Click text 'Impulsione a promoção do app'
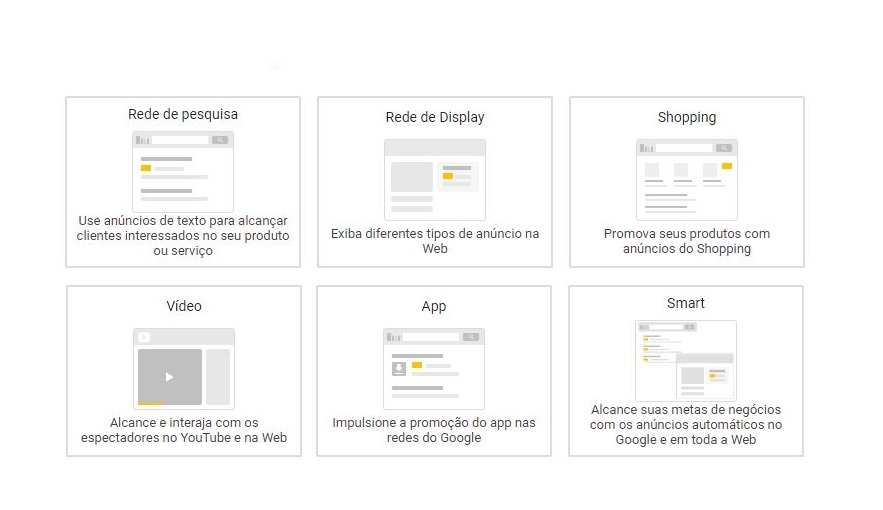The width and height of the screenshot is (883, 510). [x=420, y=423]
